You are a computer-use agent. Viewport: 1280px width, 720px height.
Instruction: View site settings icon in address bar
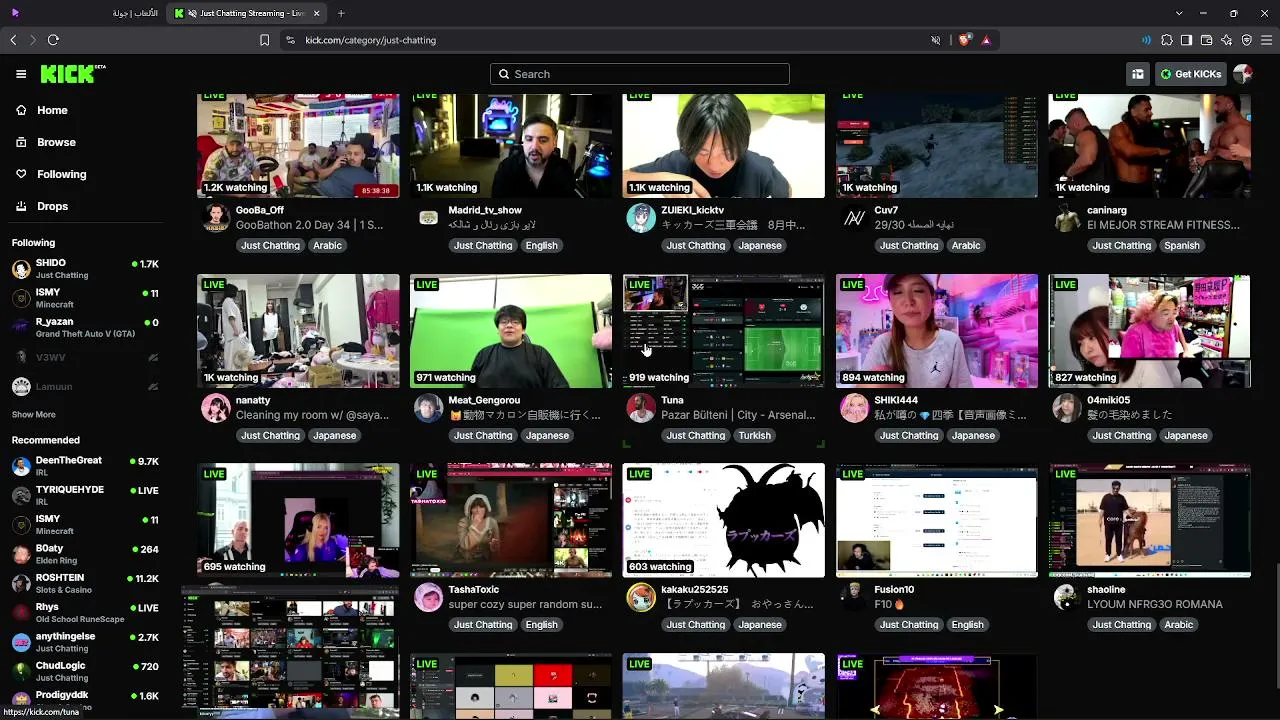290,40
